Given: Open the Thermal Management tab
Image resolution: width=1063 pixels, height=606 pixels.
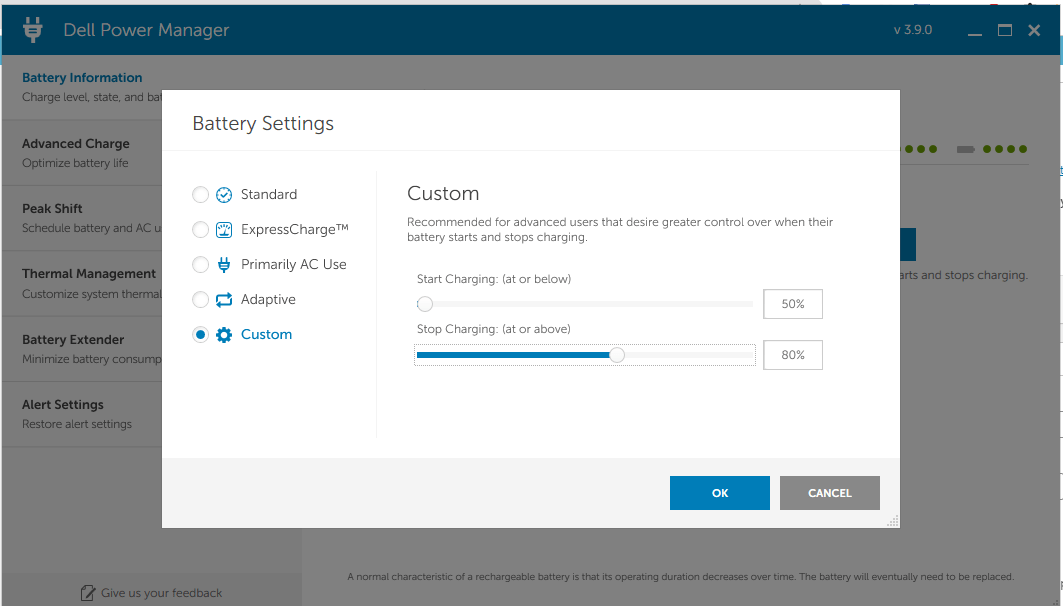Looking at the screenshot, I should [x=82, y=283].
